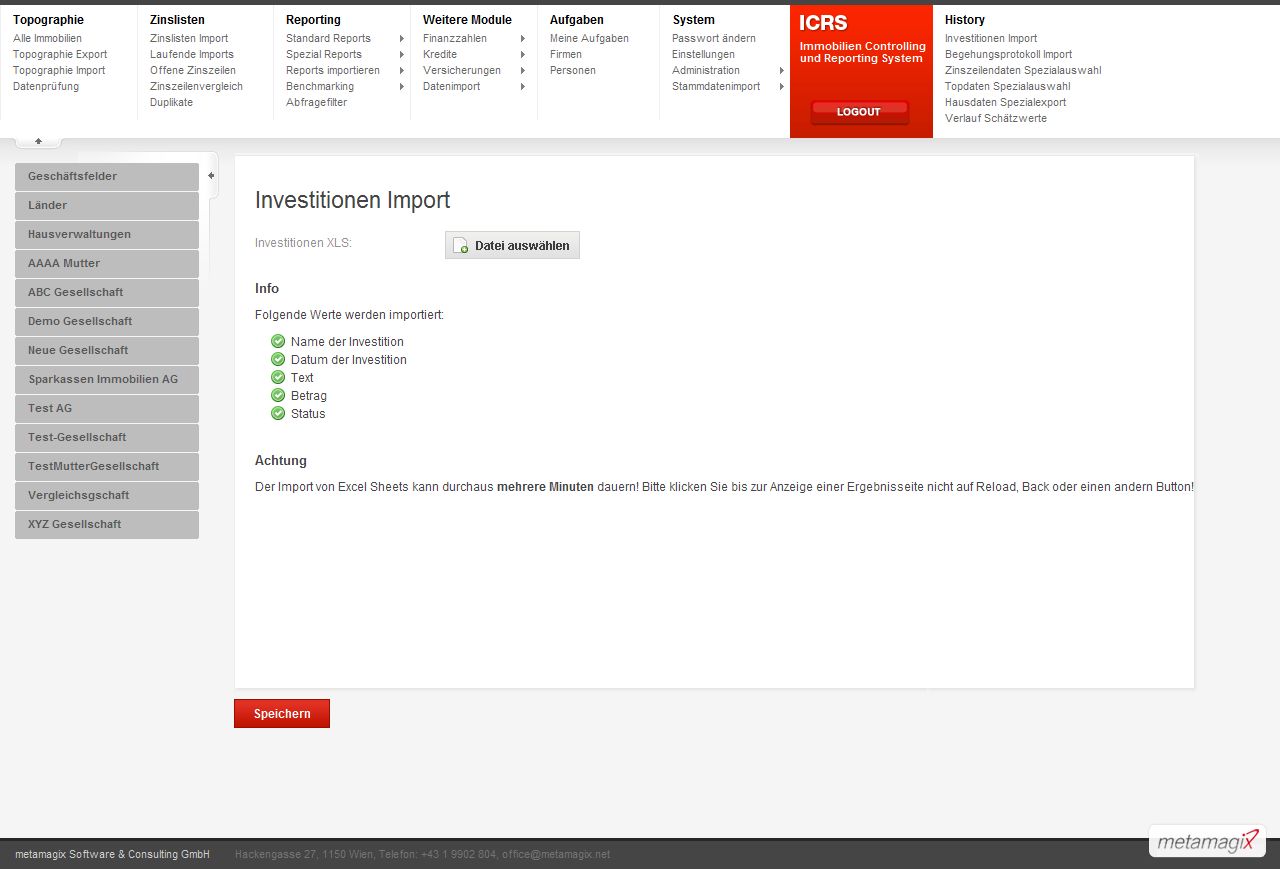
Task: Expand the Datenimport submenu arrow
Action: [523, 87]
